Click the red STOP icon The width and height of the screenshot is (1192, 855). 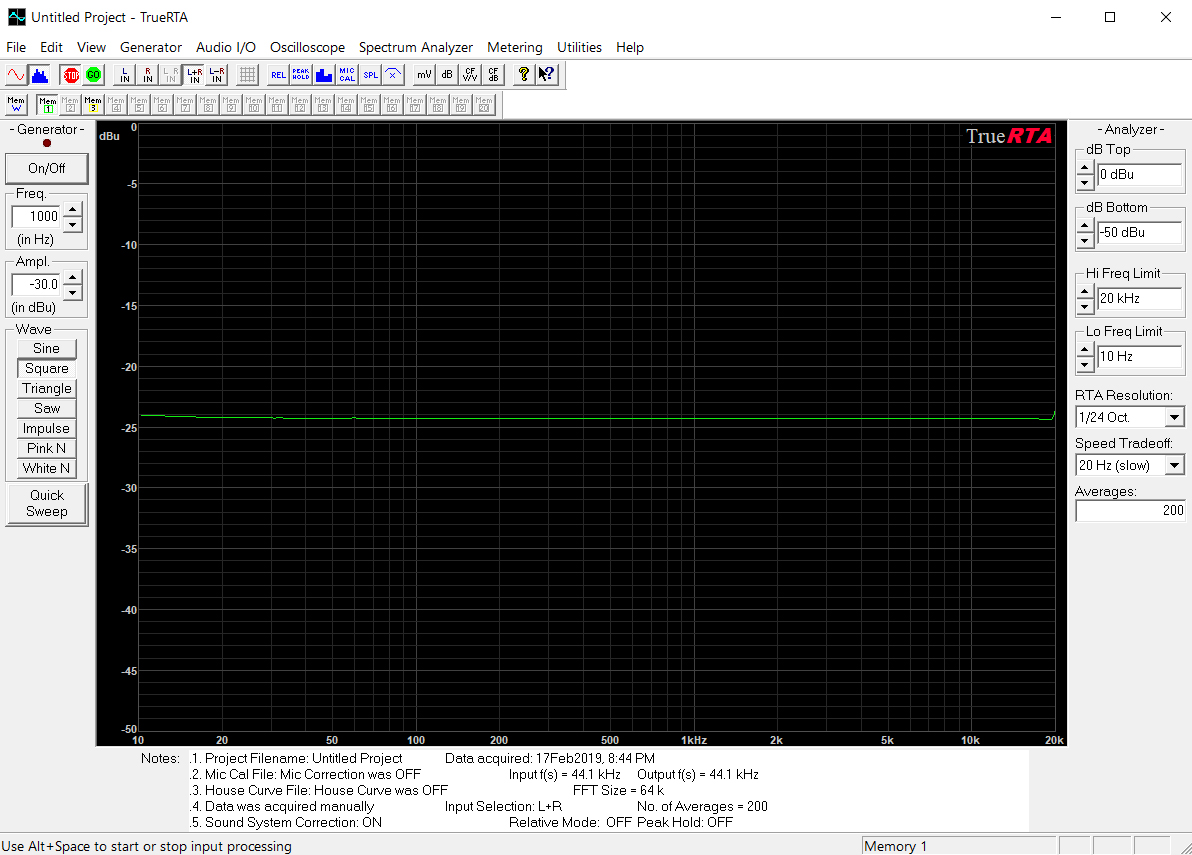(x=71, y=74)
